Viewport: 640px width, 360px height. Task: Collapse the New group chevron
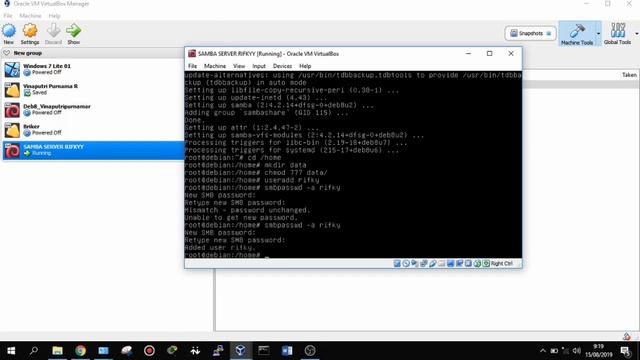click(x=7, y=53)
